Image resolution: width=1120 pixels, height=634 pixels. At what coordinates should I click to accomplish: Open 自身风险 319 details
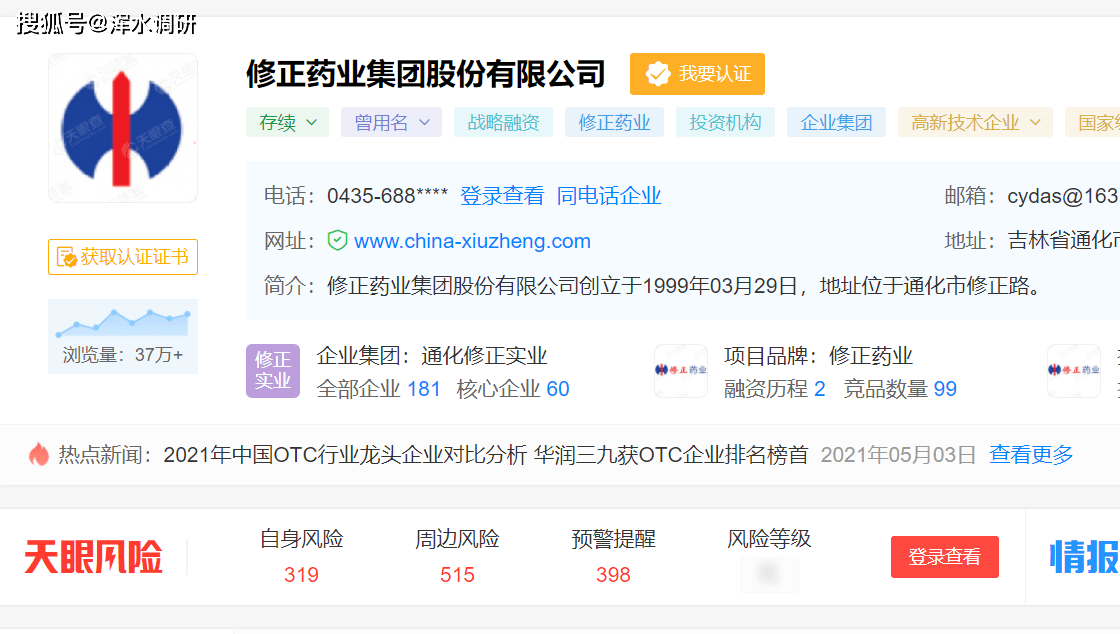(x=301, y=556)
